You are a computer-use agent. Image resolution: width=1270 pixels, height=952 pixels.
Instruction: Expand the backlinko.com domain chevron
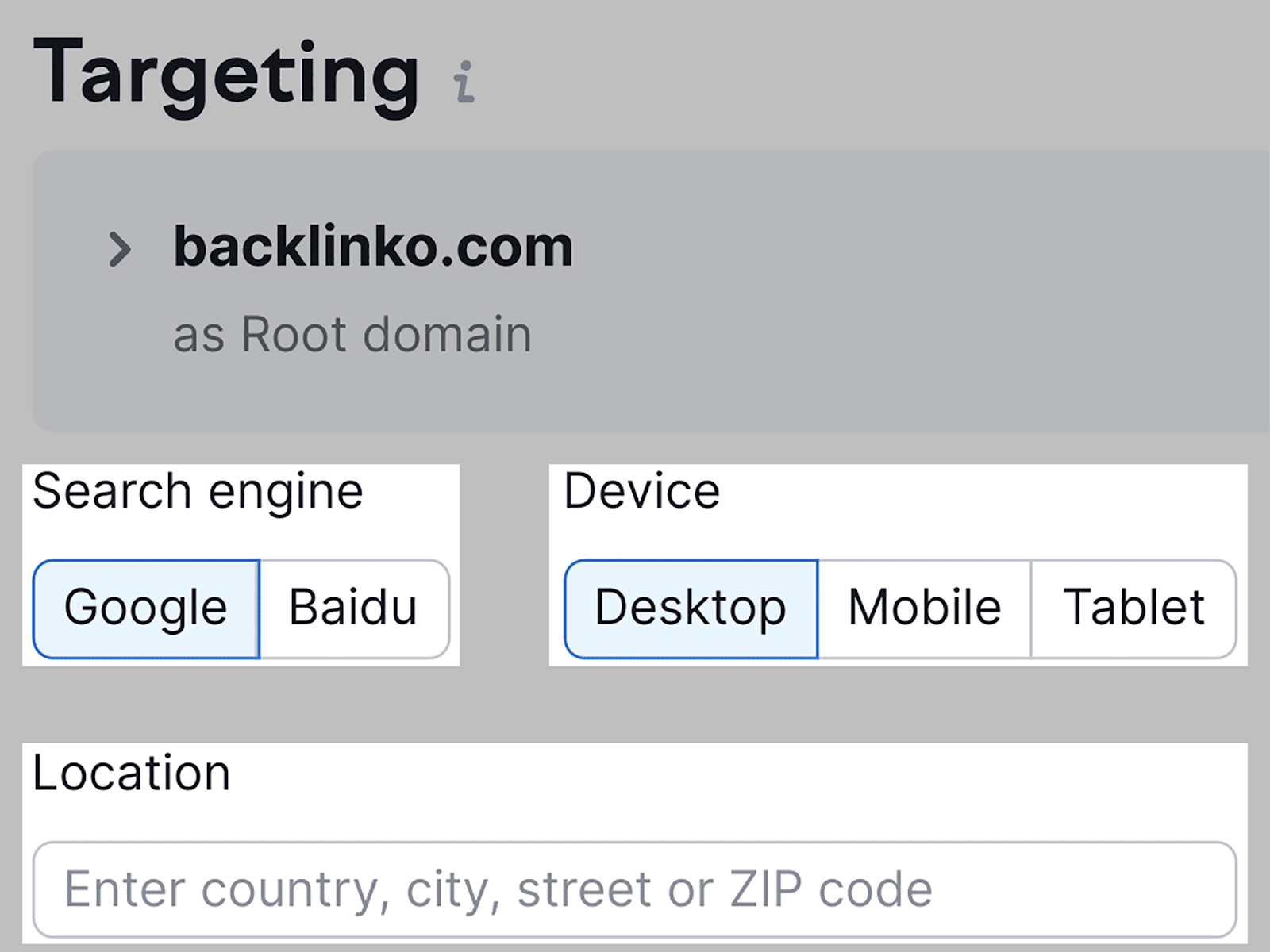[120, 249]
